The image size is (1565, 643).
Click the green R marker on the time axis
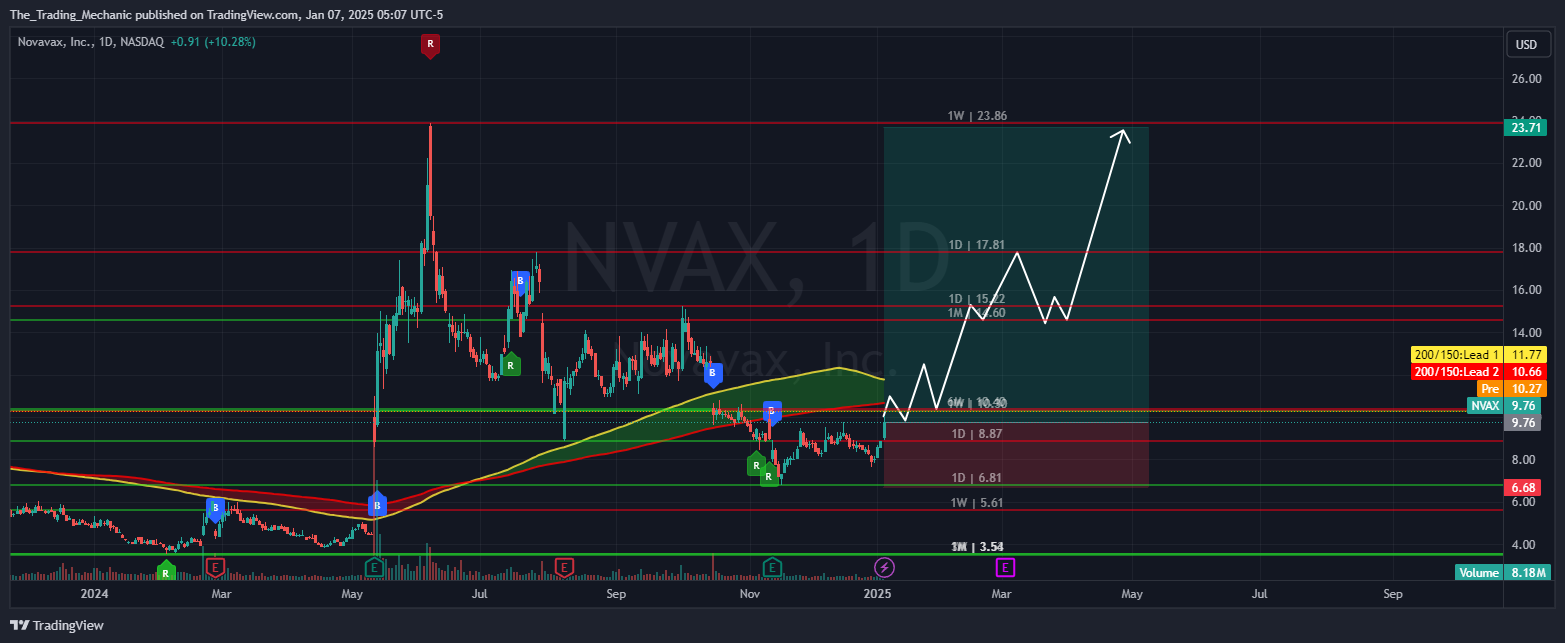pos(166,570)
